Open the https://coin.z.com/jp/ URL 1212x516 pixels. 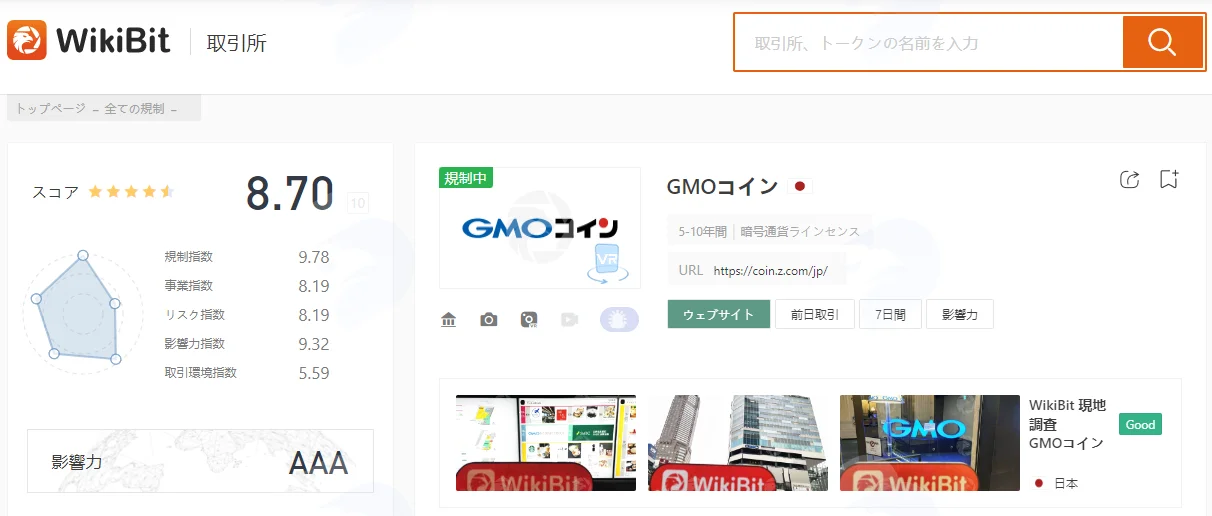click(771, 270)
